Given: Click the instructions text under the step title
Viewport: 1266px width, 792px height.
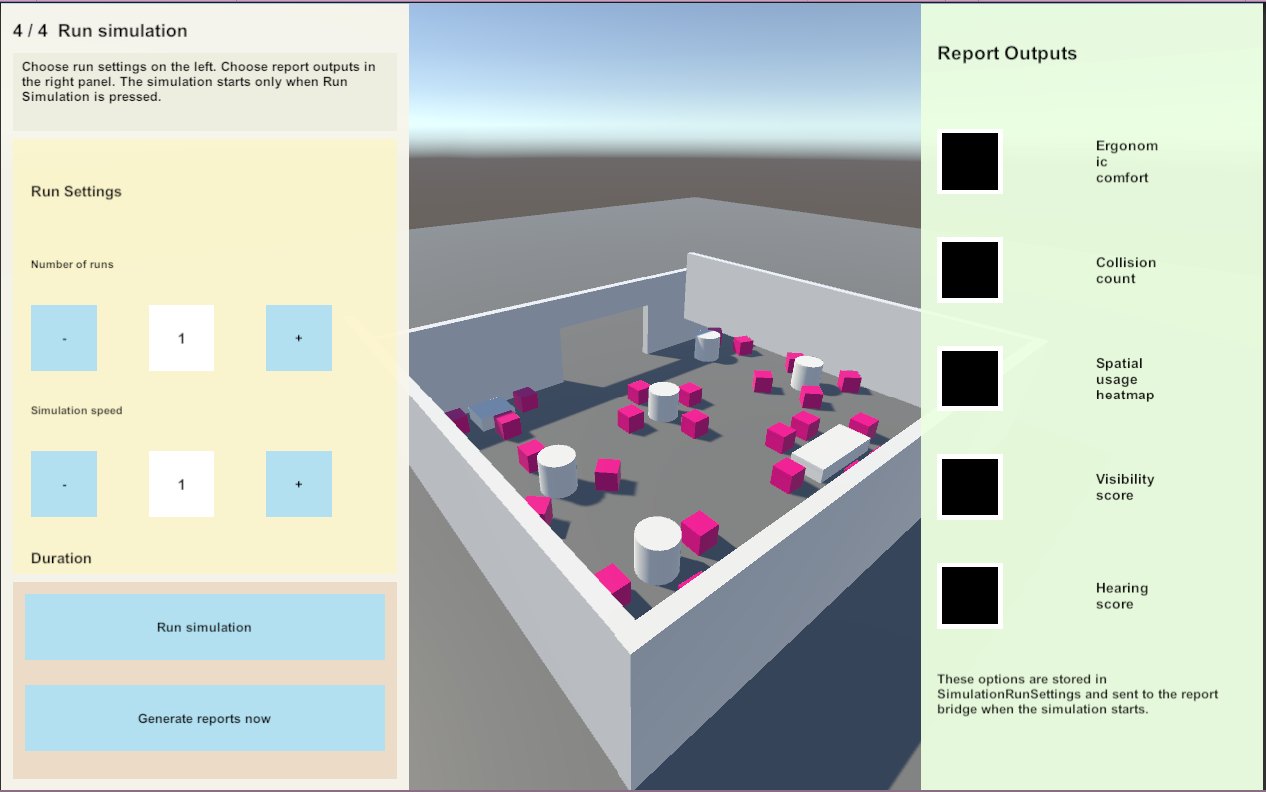Looking at the screenshot, I should pyautogui.click(x=199, y=82).
